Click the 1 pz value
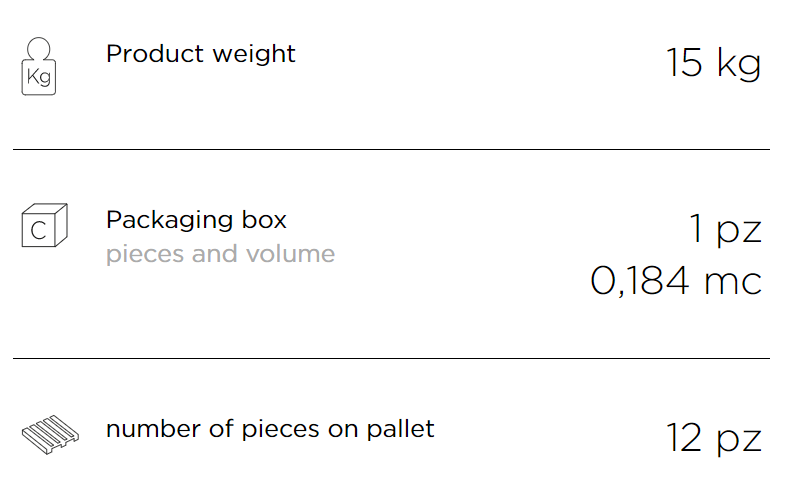Viewport: 788px width, 501px height. click(725, 229)
